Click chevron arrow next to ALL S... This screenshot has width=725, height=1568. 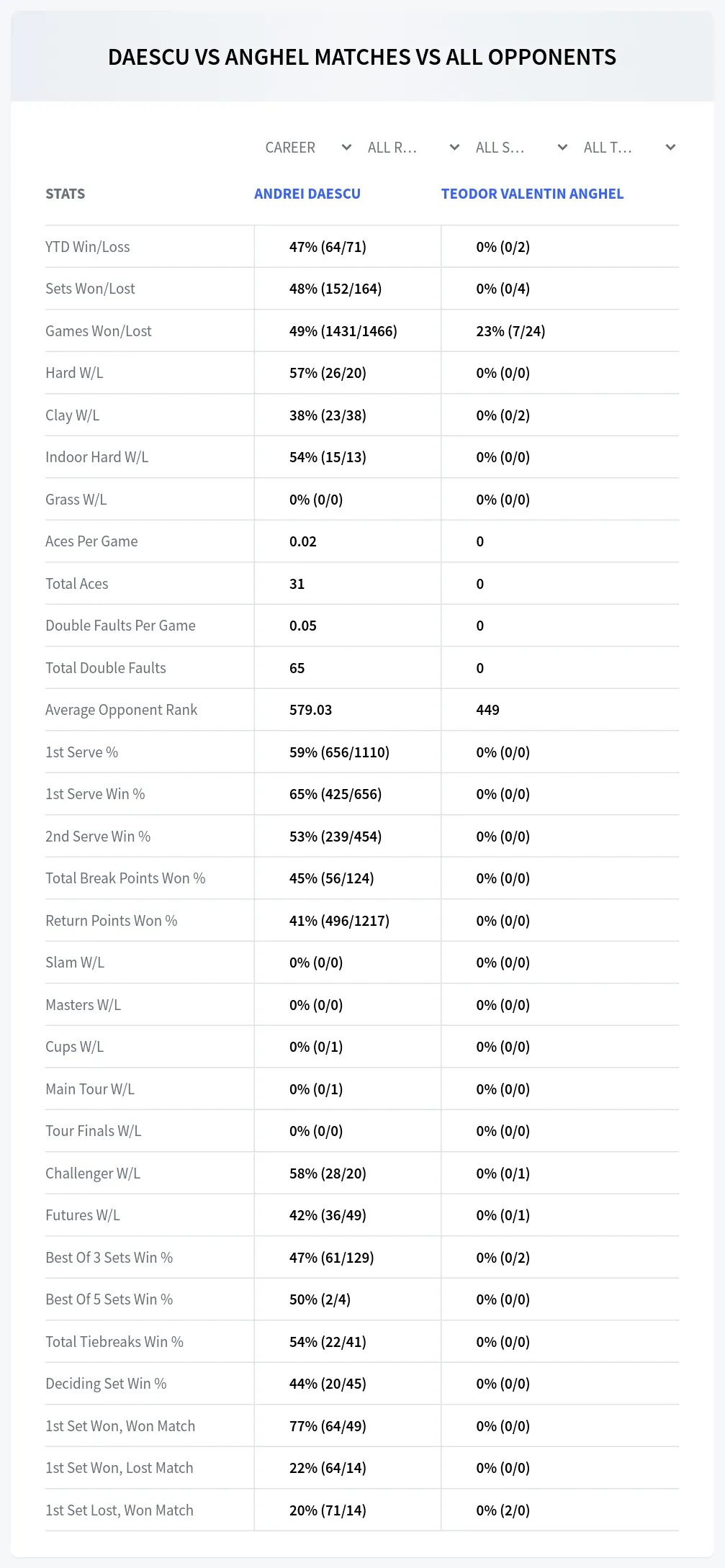[562, 148]
